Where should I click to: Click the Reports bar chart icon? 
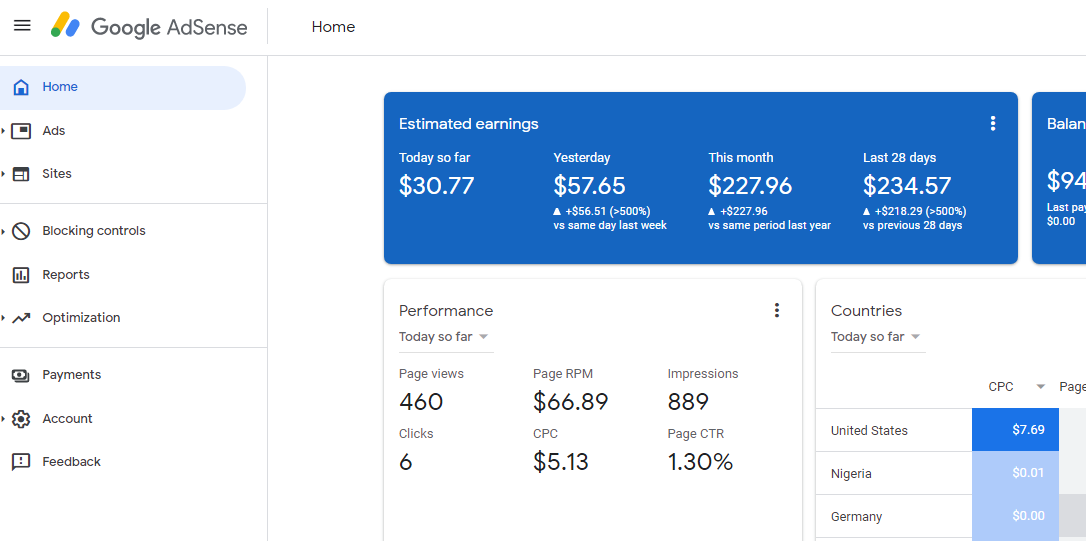(21, 275)
